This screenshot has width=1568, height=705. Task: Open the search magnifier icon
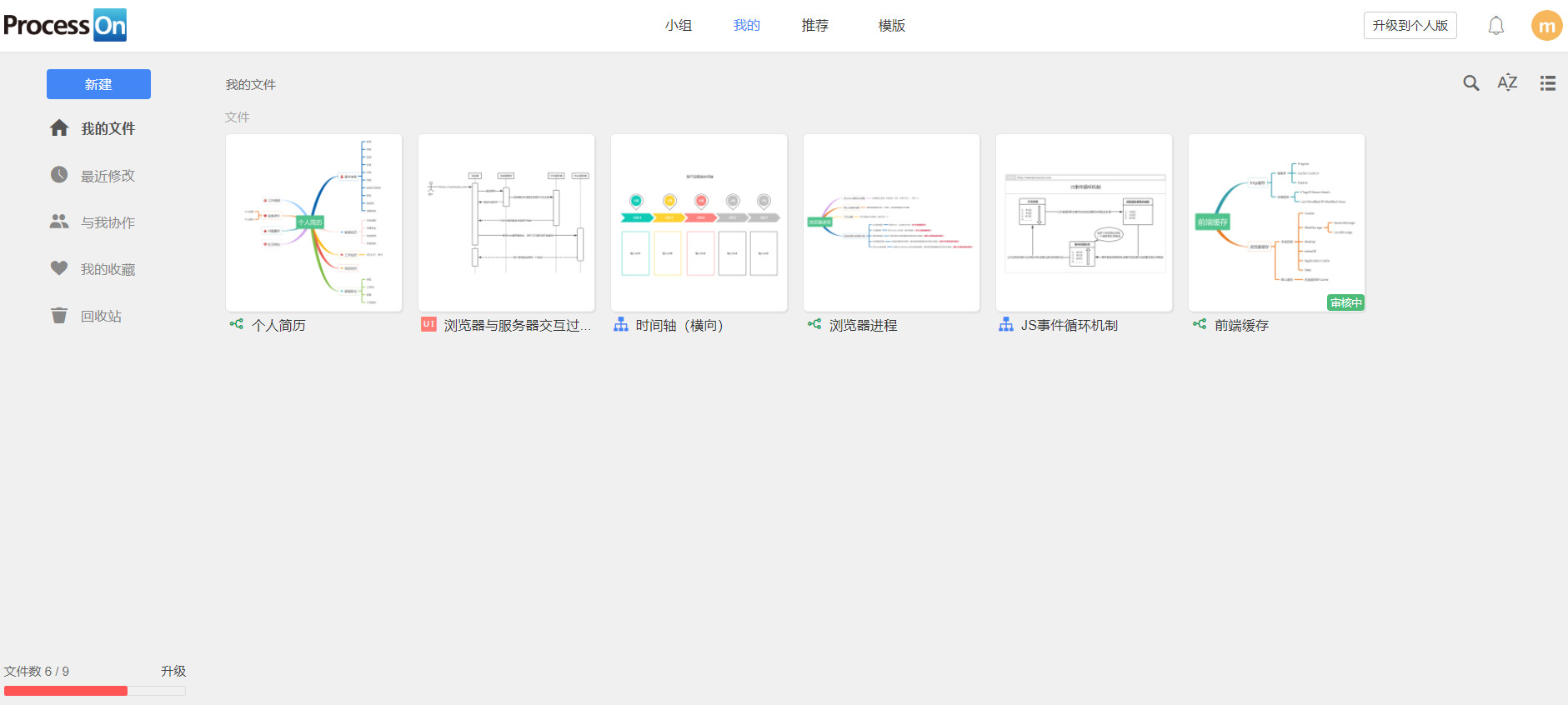pos(1471,83)
